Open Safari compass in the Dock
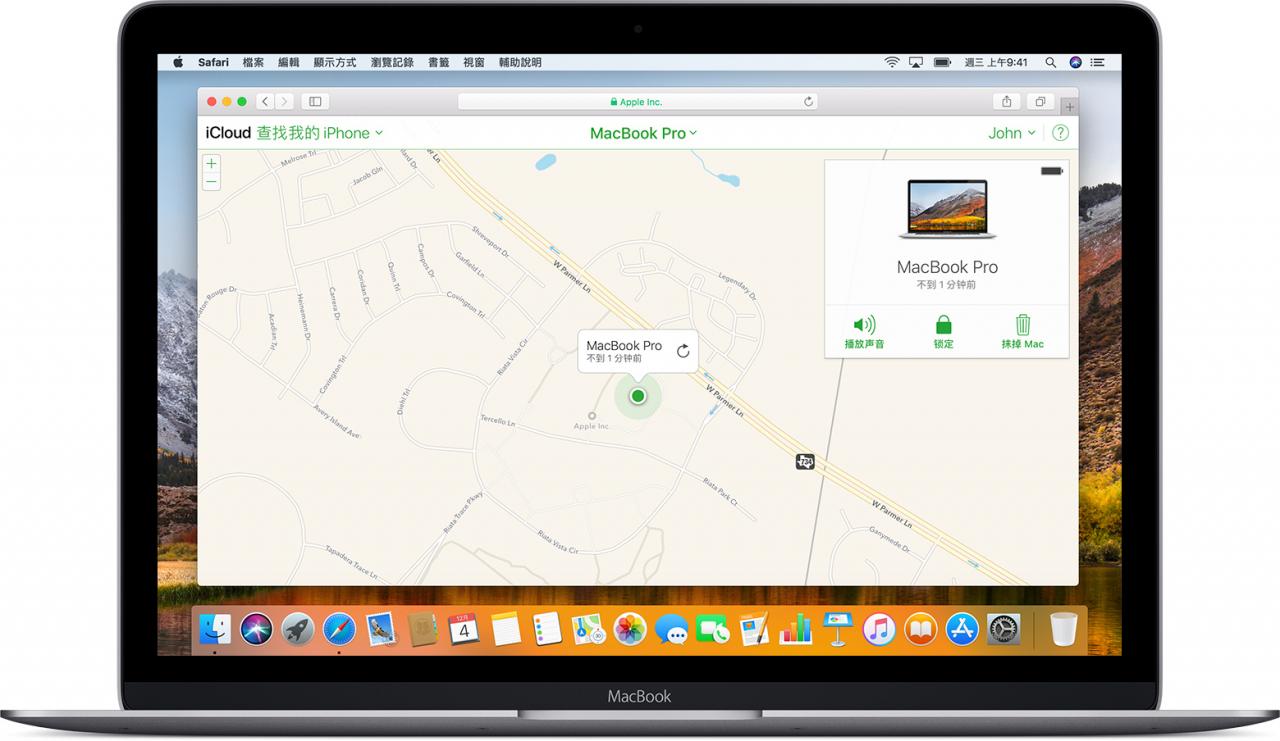 [339, 629]
